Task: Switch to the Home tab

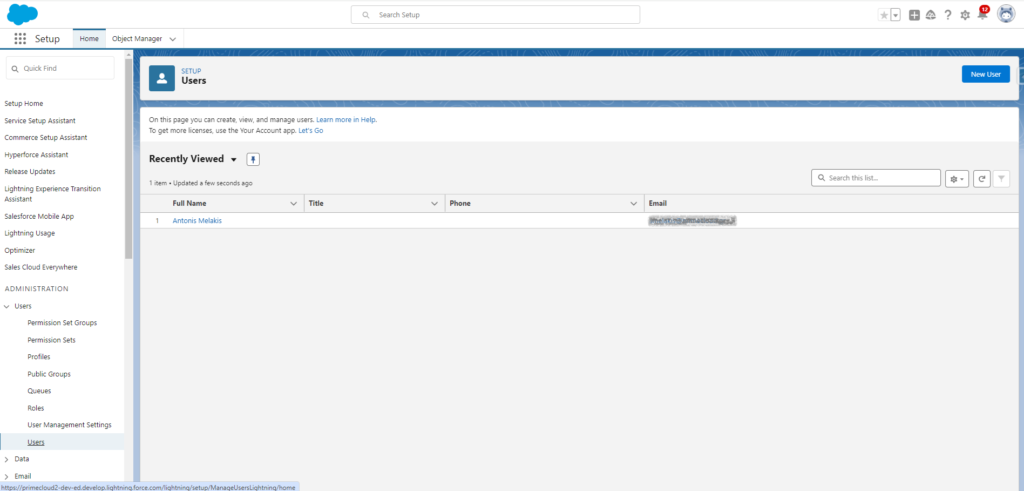Action: point(89,39)
